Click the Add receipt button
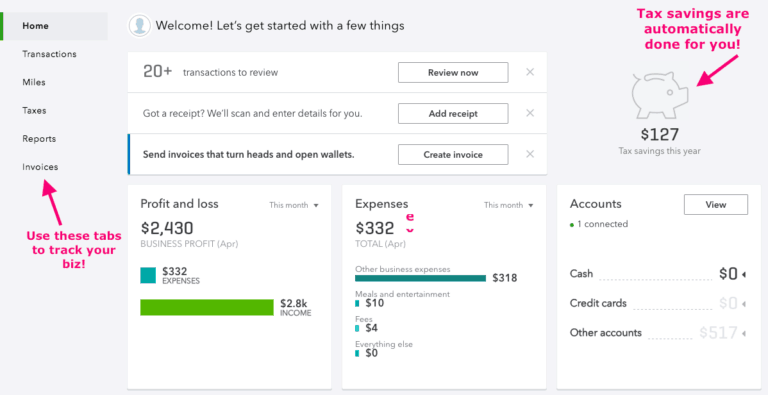The height and width of the screenshot is (395, 768). (x=453, y=114)
